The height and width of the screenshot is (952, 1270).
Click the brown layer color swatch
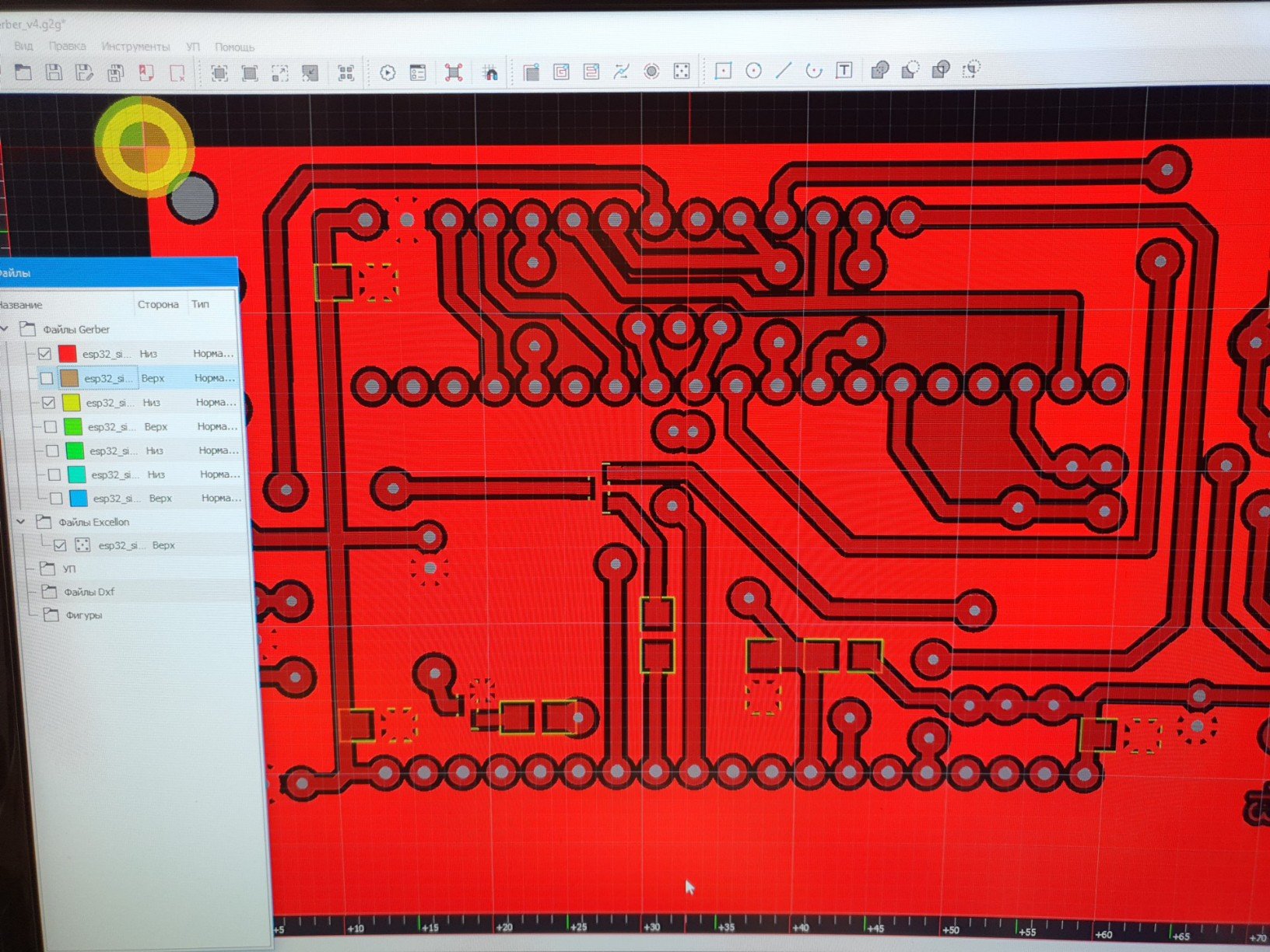[x=69, y=378]
